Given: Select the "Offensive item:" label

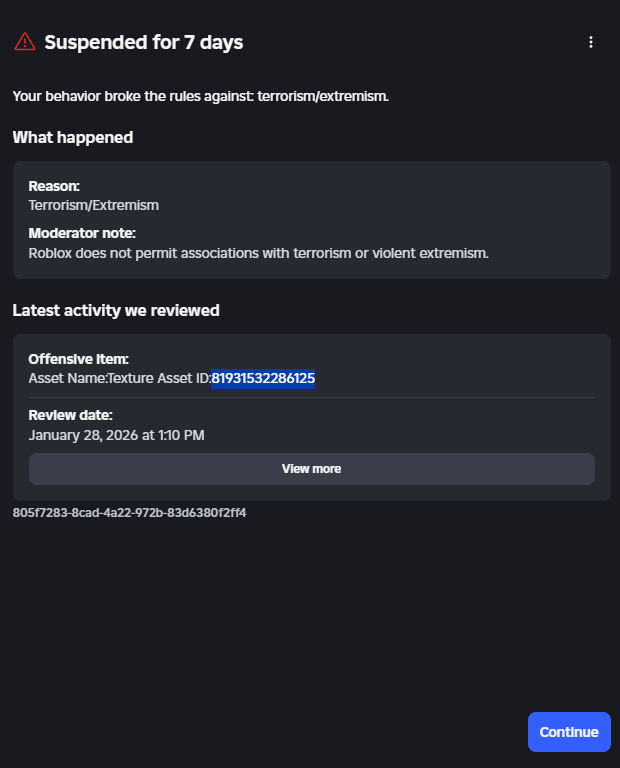Looking at the screenshot, I should (79, 359).
